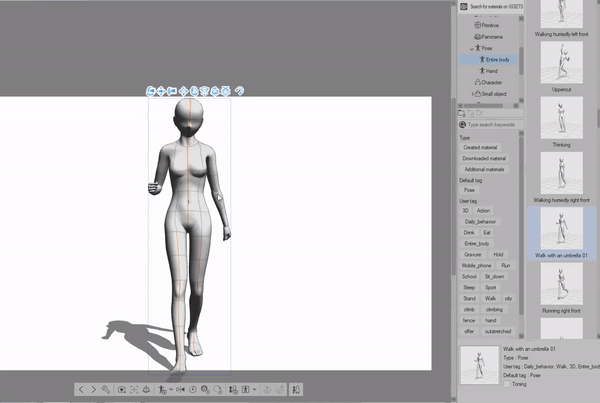Click the 3D user tag
This screenshot has width=600, height=403.
click(x=465, y=210)
